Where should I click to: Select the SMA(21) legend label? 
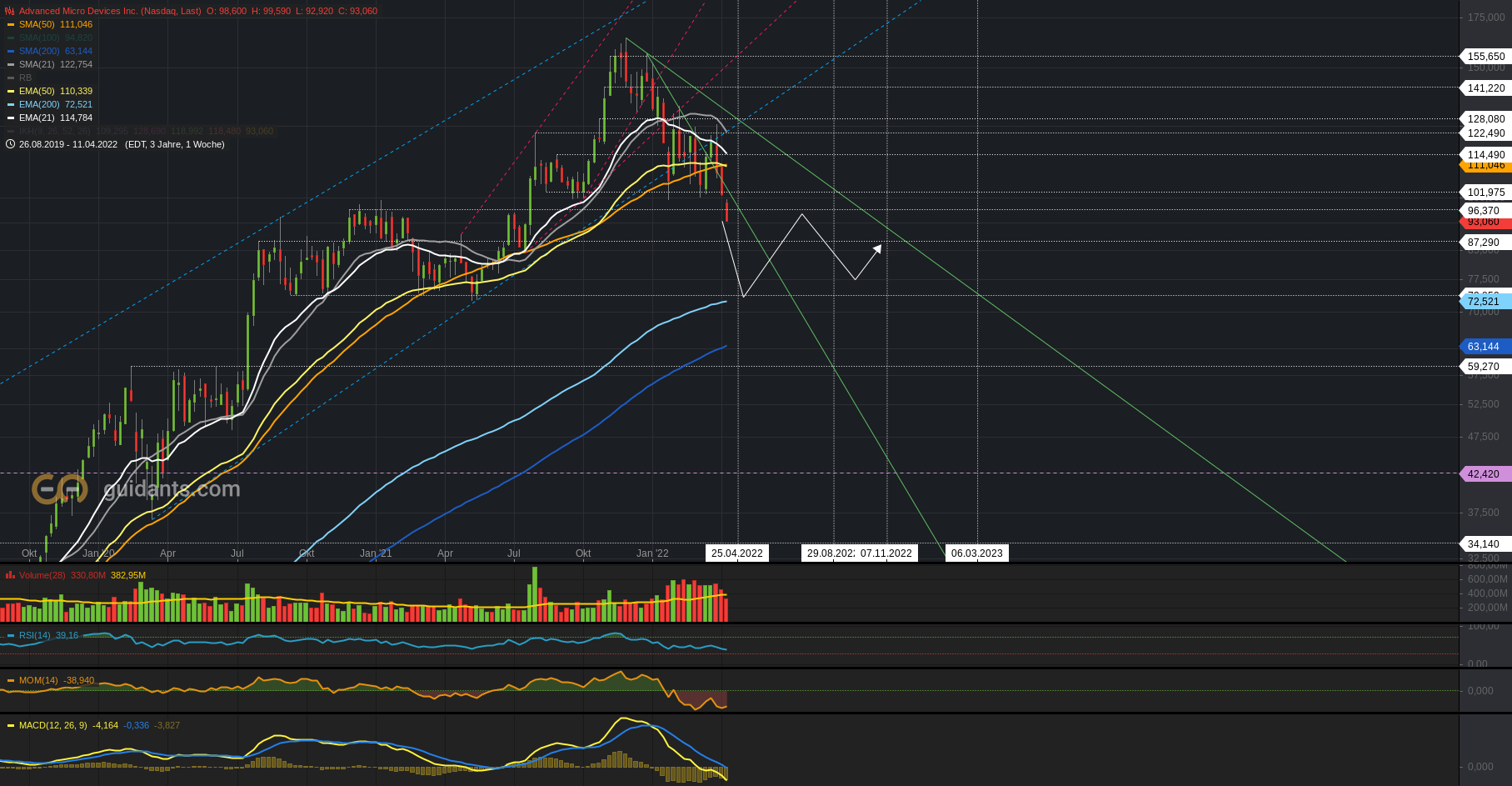(x=37, y=64)
